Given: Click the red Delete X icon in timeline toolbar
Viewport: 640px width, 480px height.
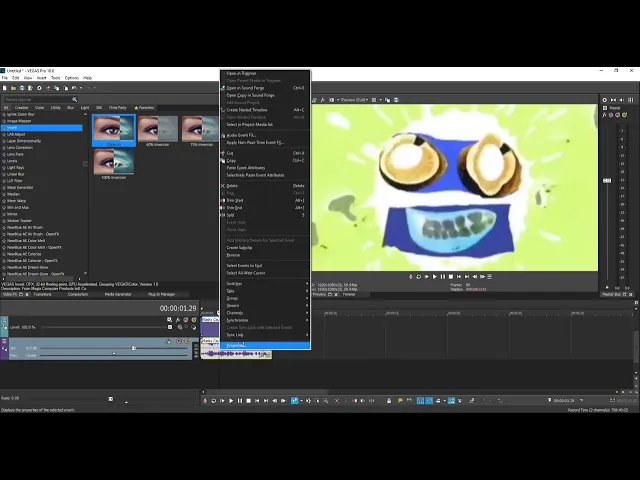Looking at the screenshot, I should tap(337, 401).
